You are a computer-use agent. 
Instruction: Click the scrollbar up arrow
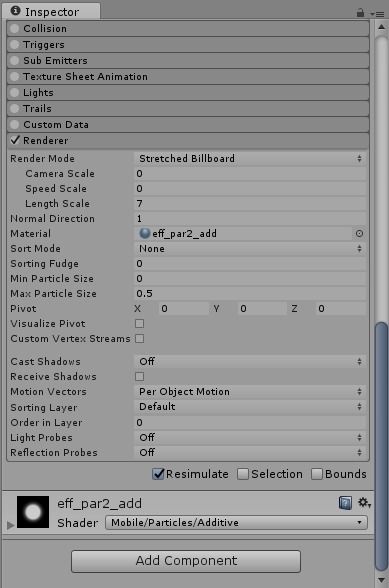(x=381, y=27)
